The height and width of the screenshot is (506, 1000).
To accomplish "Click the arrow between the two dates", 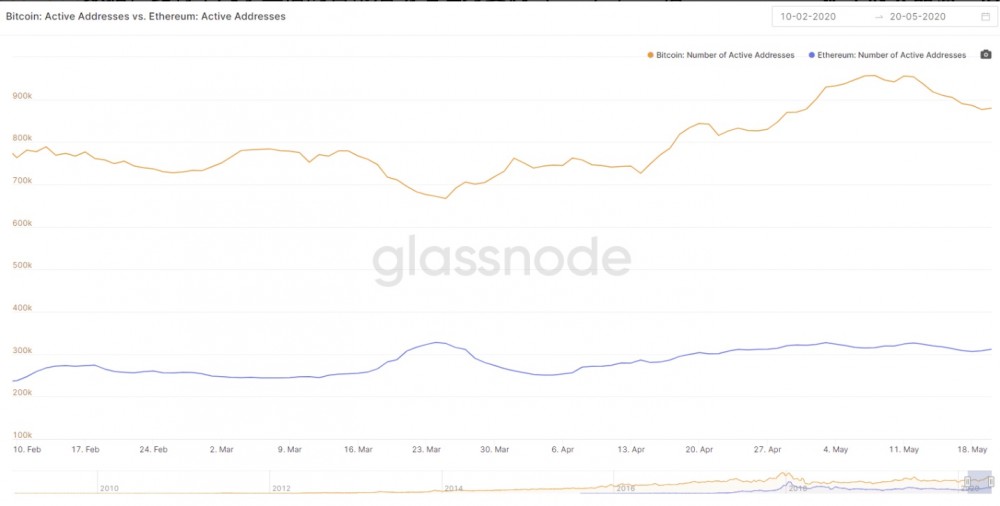I will (x=878, y=17).
